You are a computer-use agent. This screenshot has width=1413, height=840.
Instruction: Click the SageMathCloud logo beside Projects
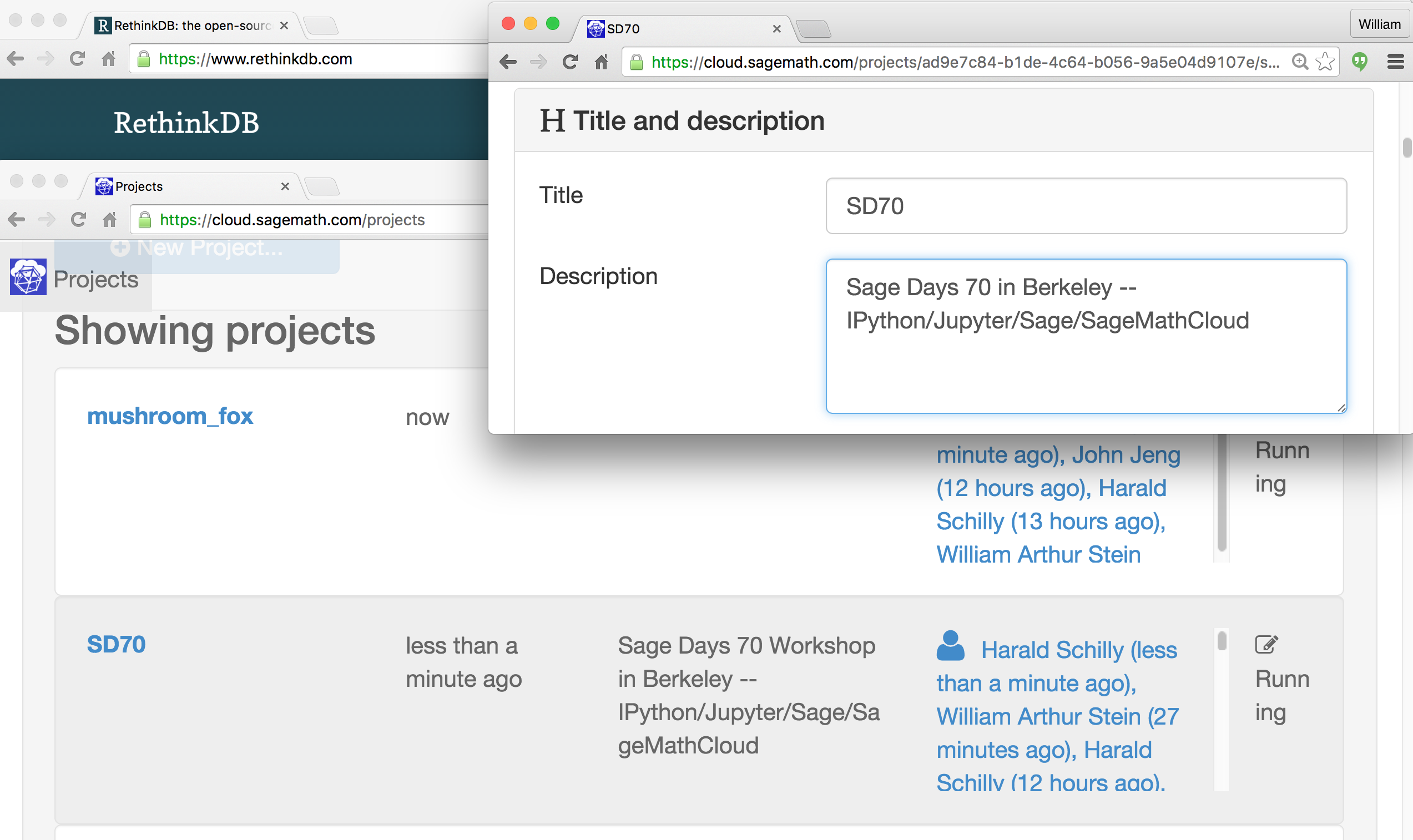(28, 277)
